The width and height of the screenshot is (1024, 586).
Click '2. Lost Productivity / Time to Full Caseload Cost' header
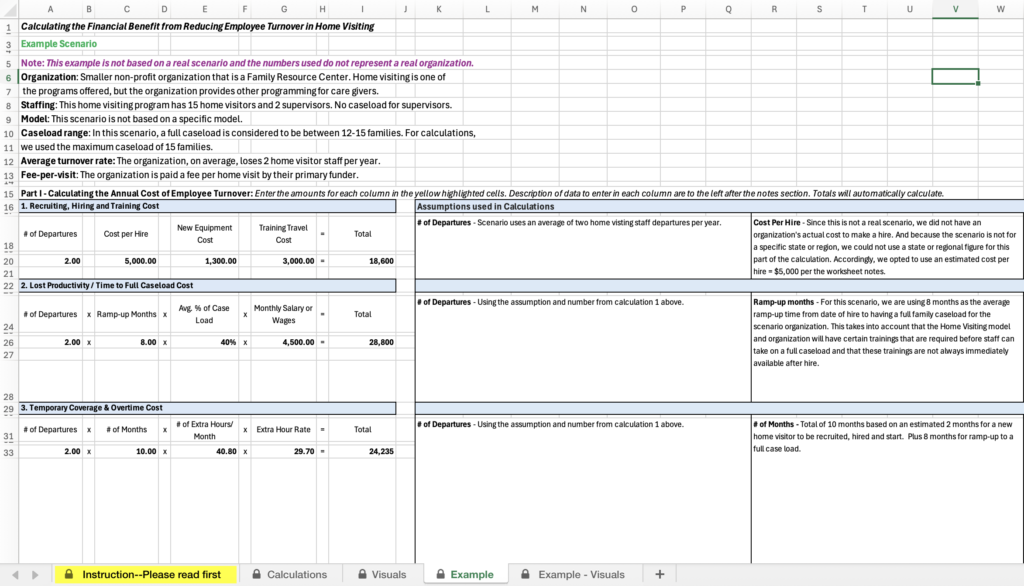coord(207,285)
